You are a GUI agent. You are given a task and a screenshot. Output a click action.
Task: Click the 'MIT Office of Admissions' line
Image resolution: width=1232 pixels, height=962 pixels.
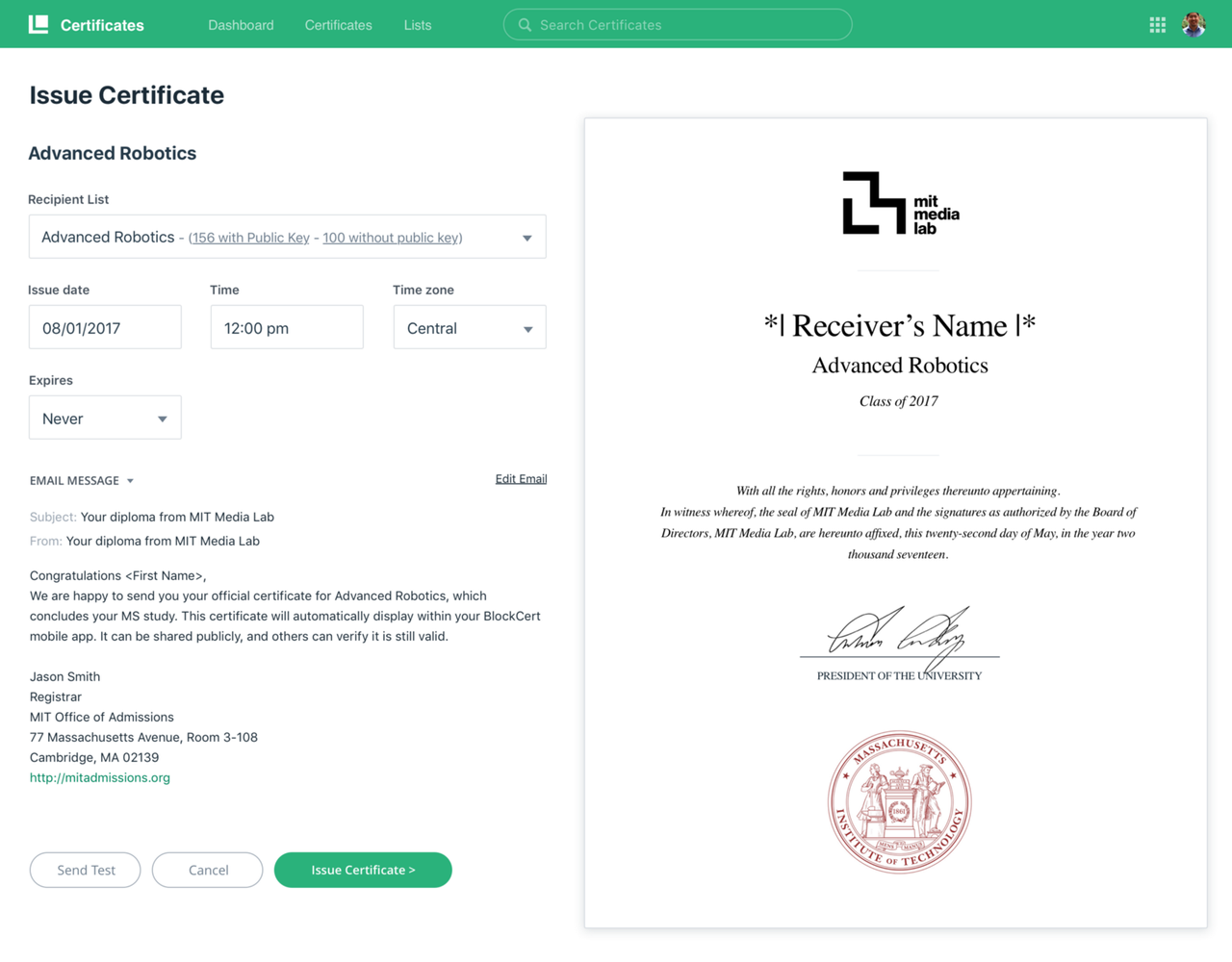[102, 717]
